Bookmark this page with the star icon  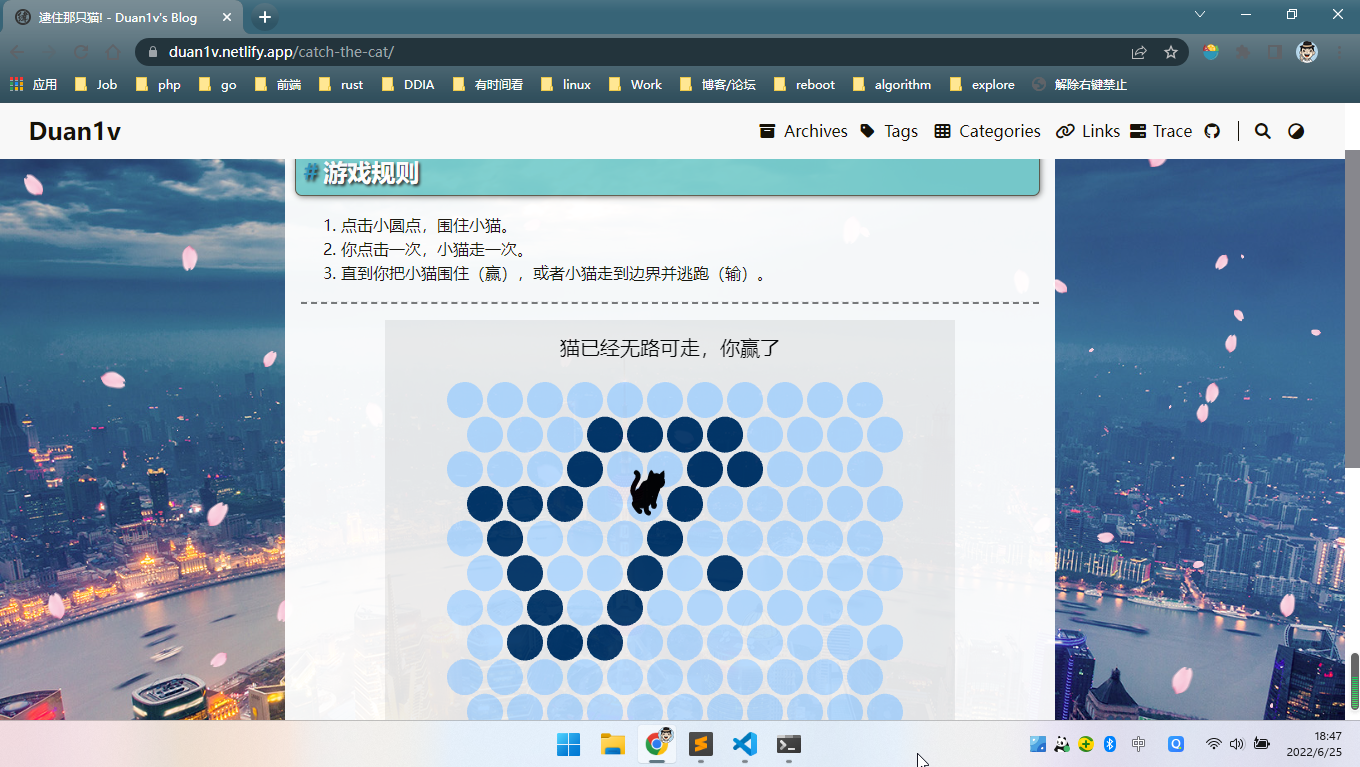[1171, 52]
